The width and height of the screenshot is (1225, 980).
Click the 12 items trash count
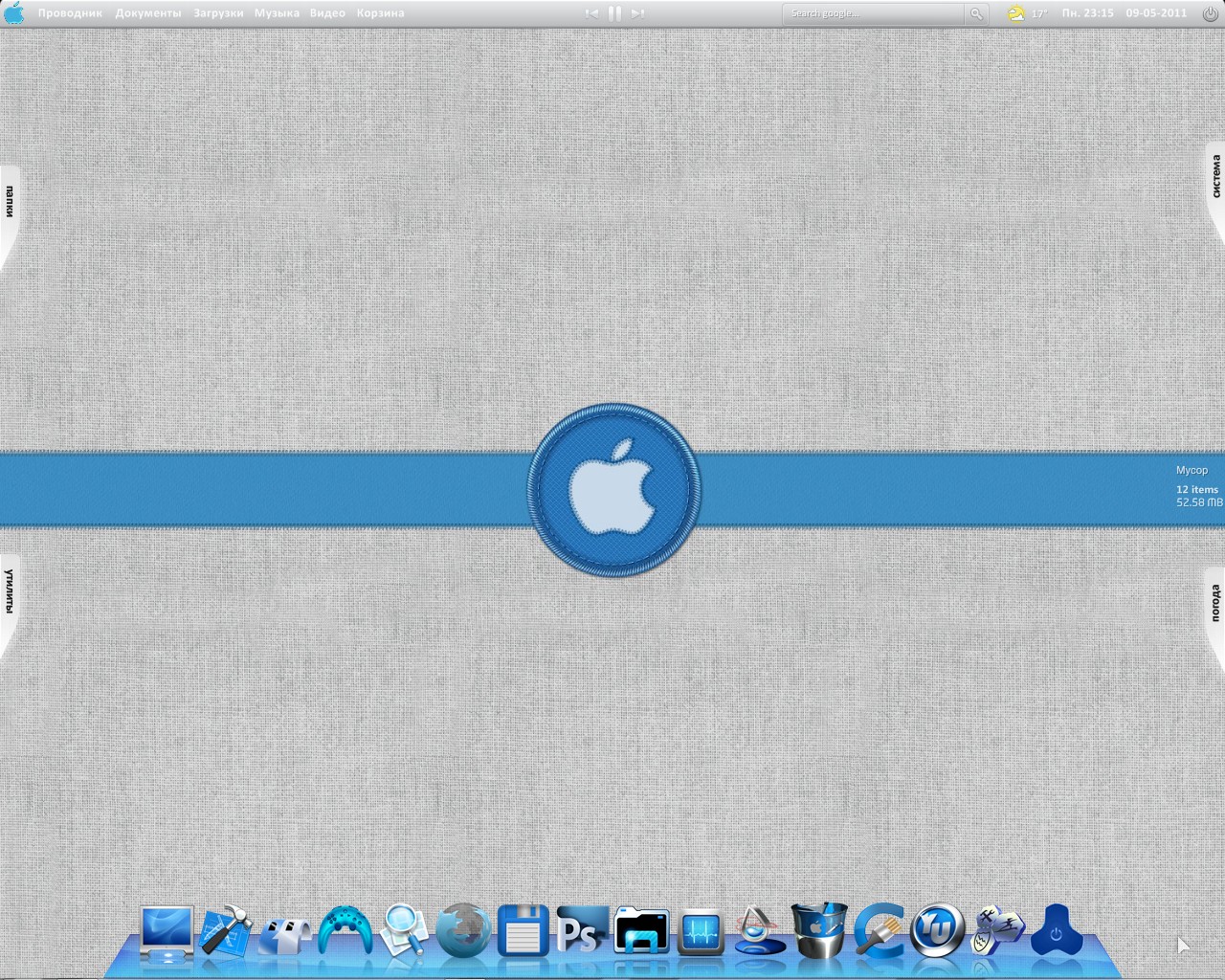point(1197,489)
